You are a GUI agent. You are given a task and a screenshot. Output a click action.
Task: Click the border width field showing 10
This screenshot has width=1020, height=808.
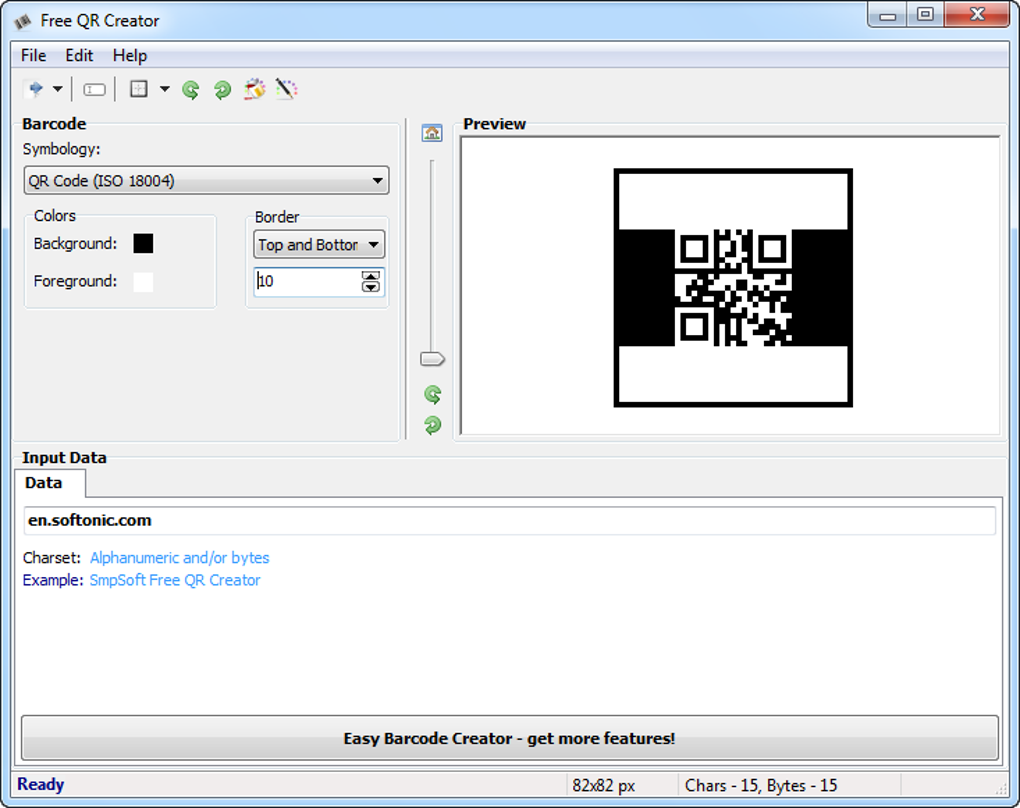307,281
